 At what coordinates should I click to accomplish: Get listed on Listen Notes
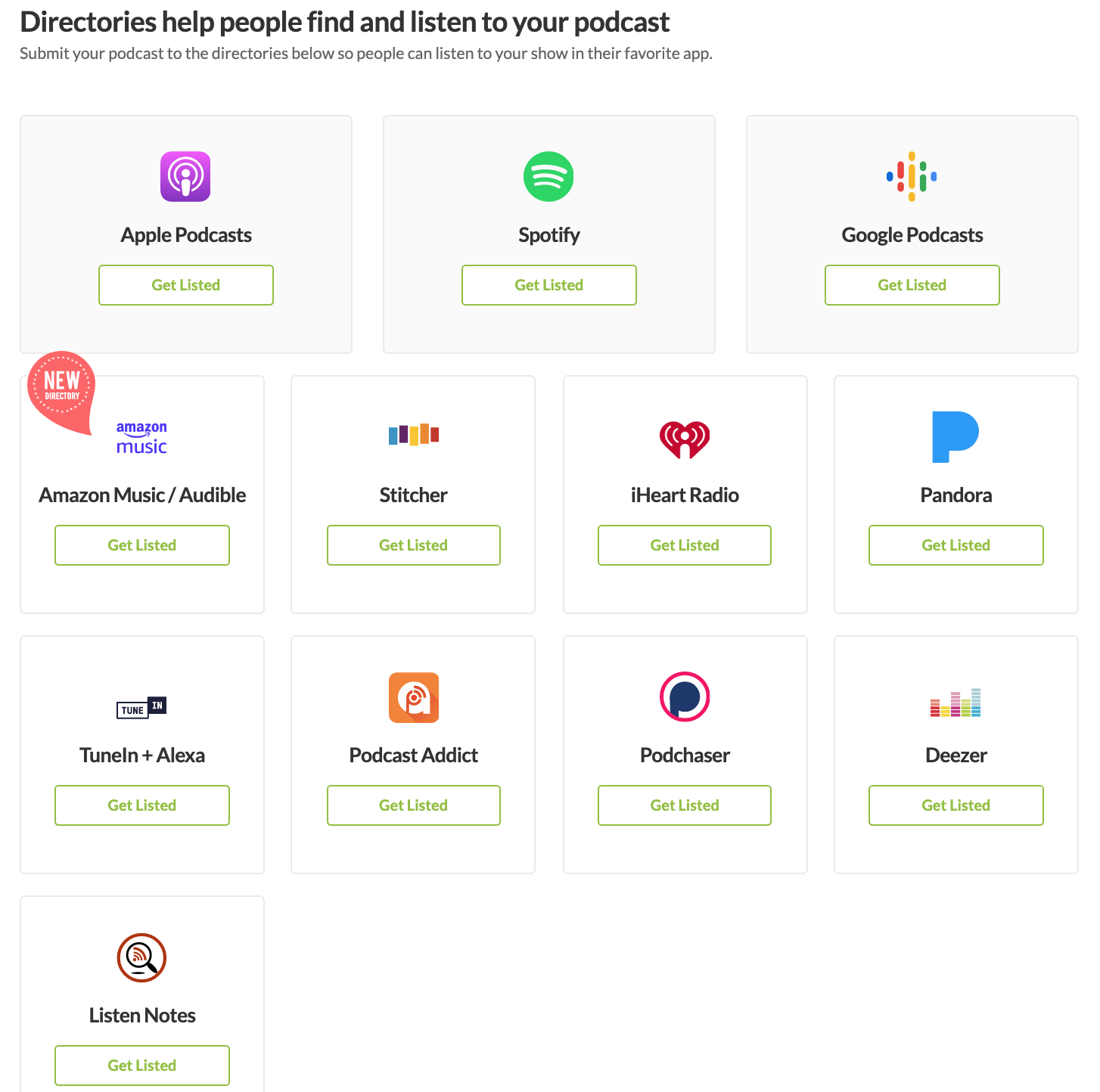141,1066
